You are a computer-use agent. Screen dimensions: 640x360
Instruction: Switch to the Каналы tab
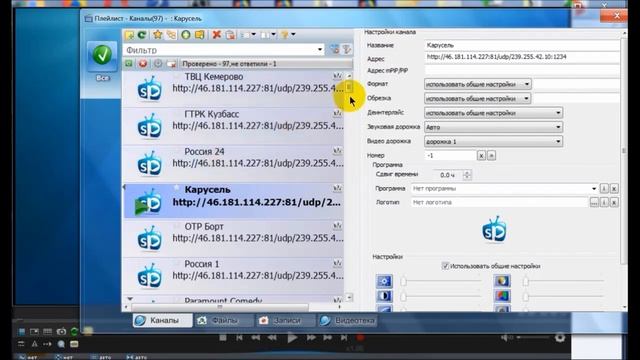click(x=162, y=320)
